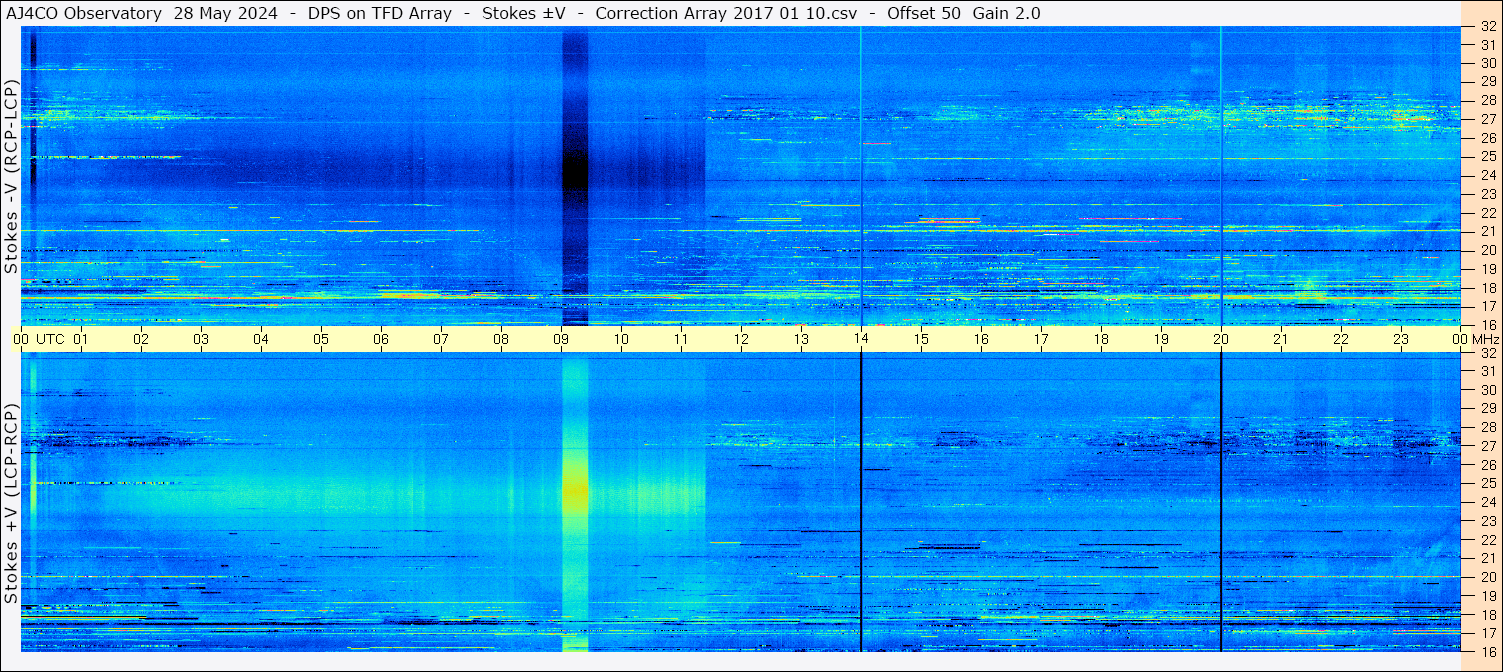Image resolution: width=1503 pixels, height=672 pixels.
Task: Select the 19 hour label on time axis
Action: pos(1161,339)
